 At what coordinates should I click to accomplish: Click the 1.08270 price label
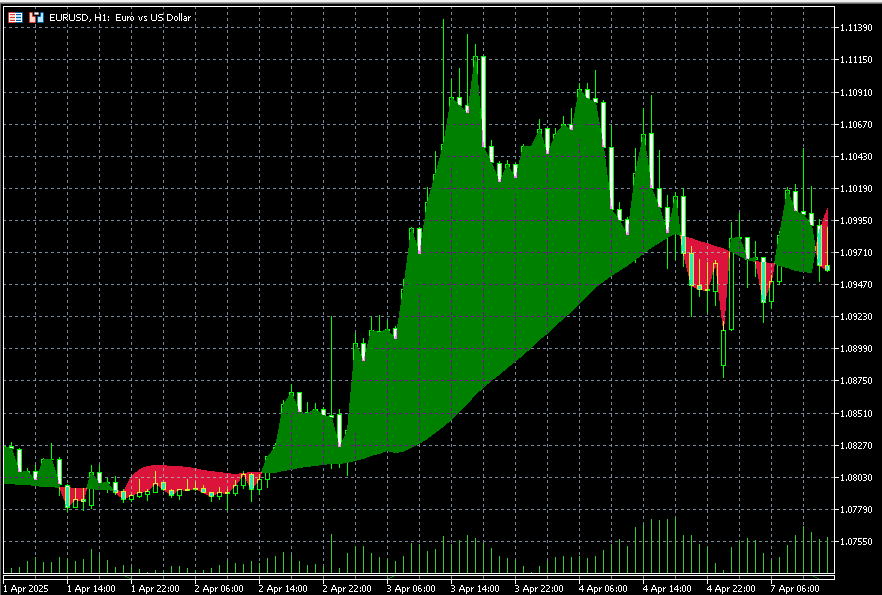click(856, 445)
